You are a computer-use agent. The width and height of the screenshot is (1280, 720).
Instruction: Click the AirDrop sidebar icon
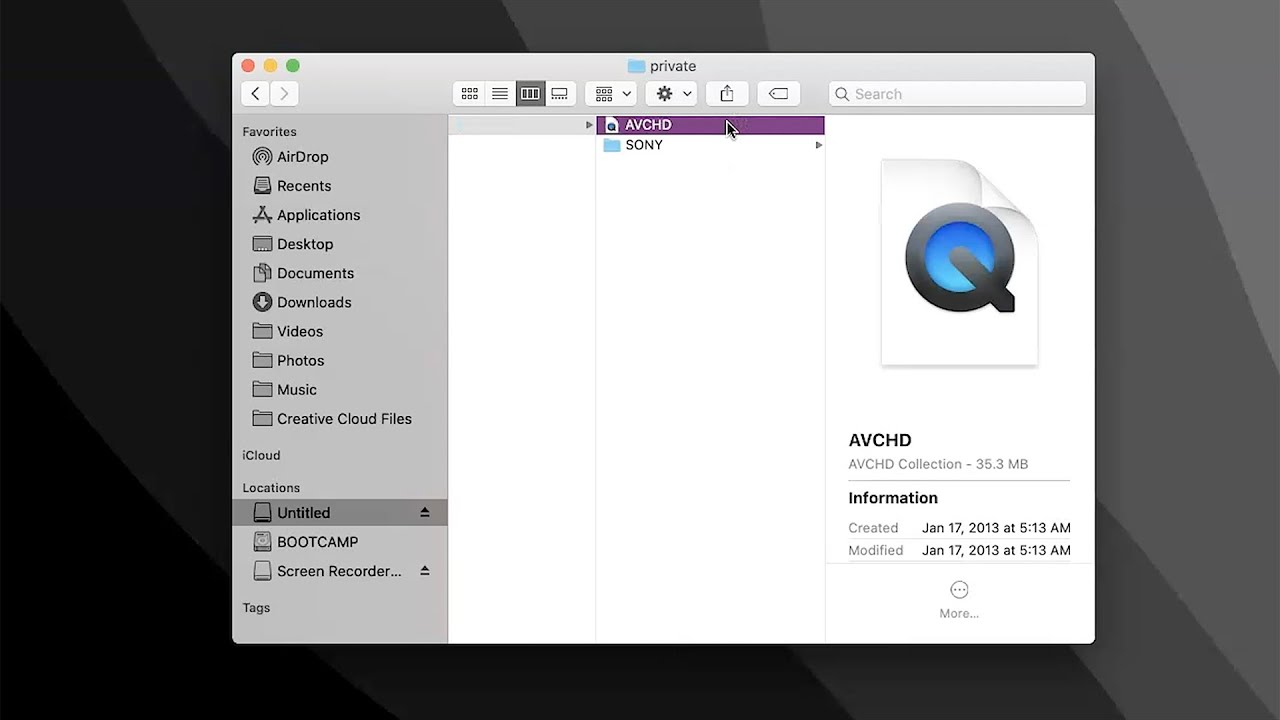coord(262,157)
